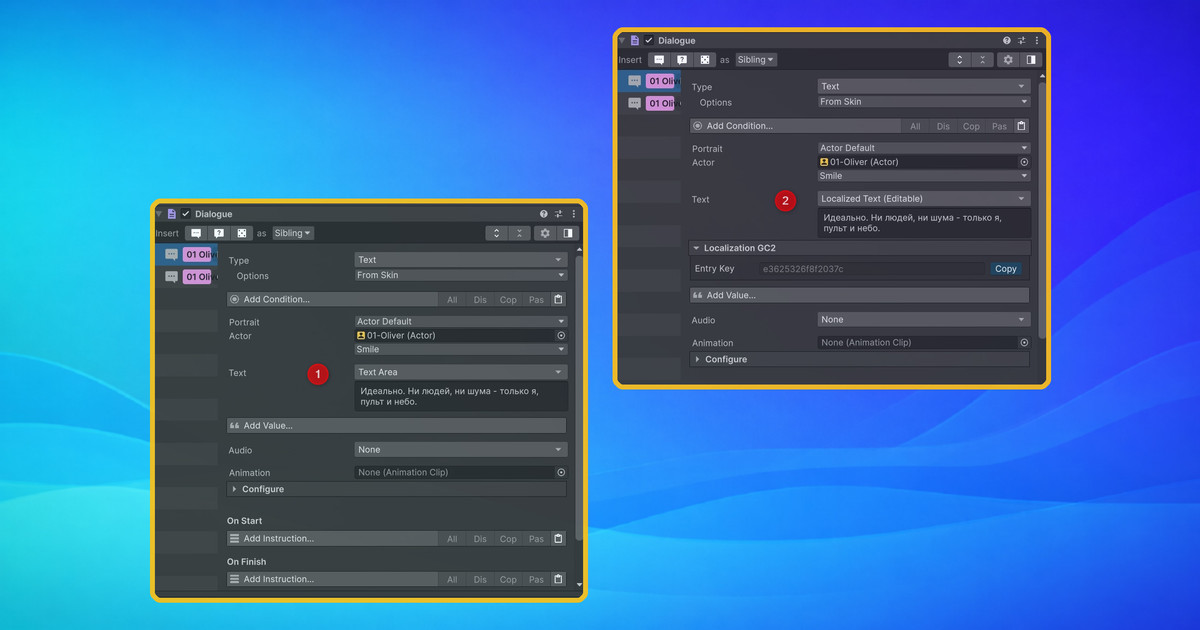The height and width of the screenshot is (630, 1200).
Task: Open settings gear in left Dialogue panel
Action: [545, 233]
